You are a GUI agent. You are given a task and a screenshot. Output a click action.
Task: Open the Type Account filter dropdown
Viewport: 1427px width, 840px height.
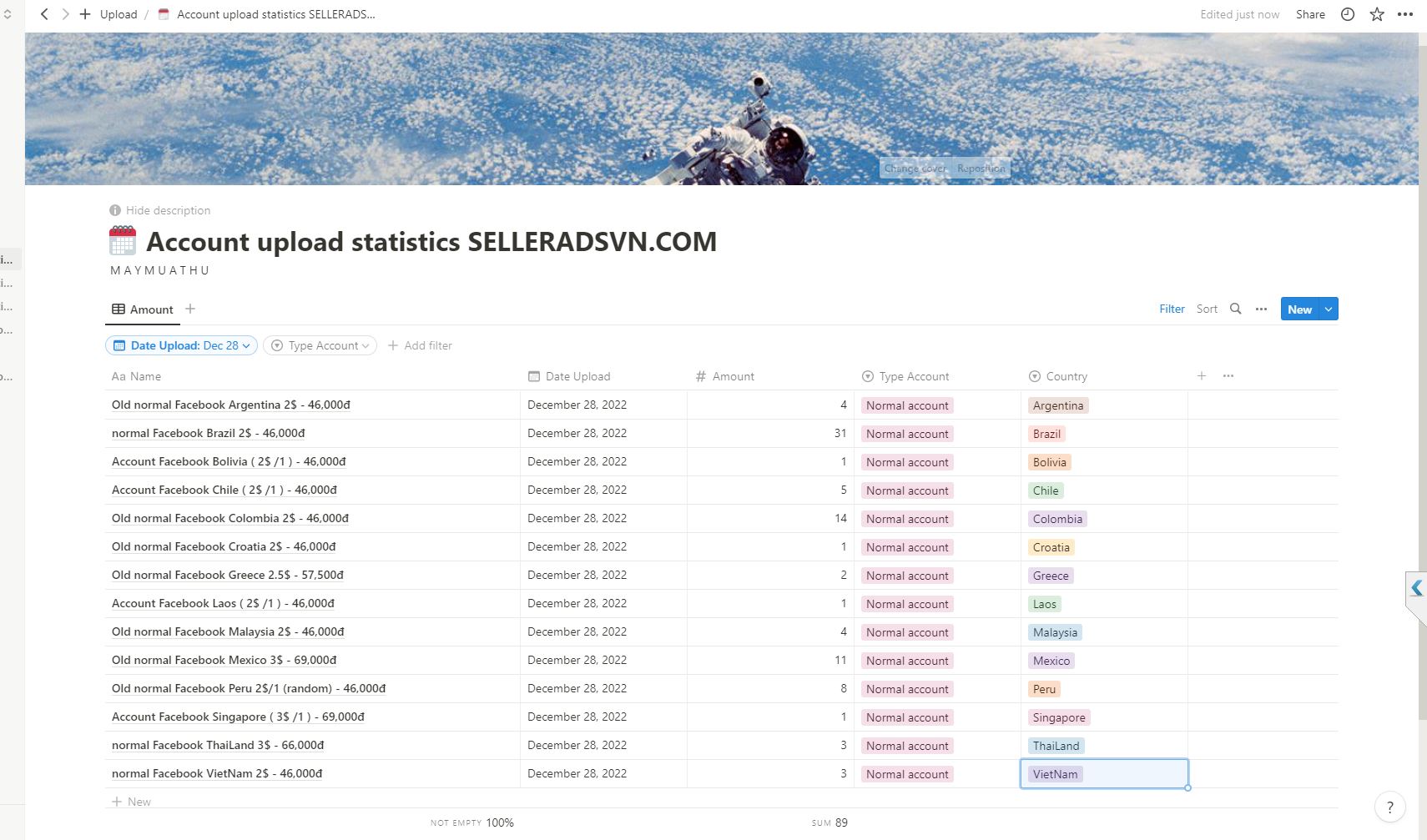(x=320, y=345)
